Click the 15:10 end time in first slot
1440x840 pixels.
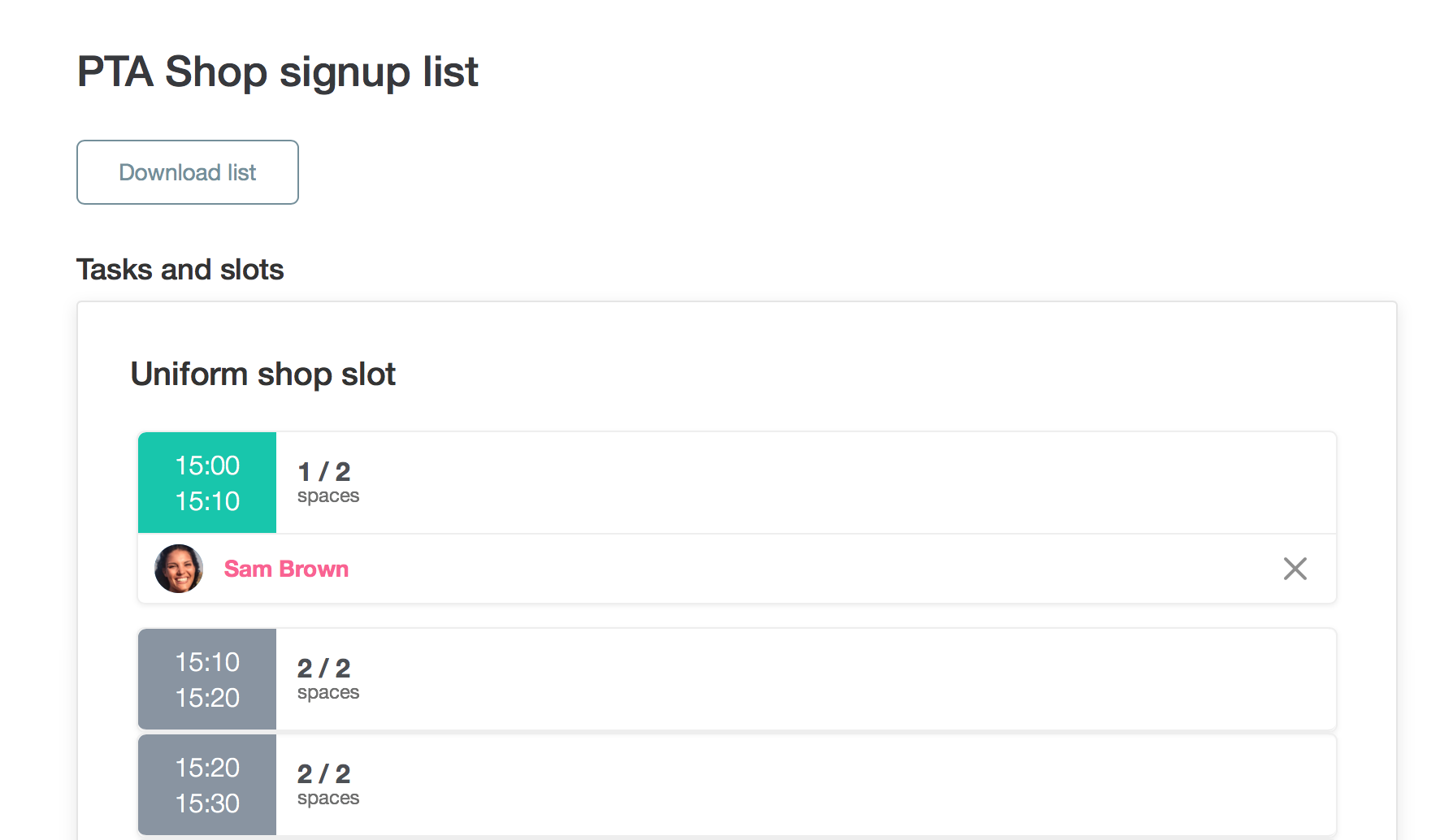207,501
